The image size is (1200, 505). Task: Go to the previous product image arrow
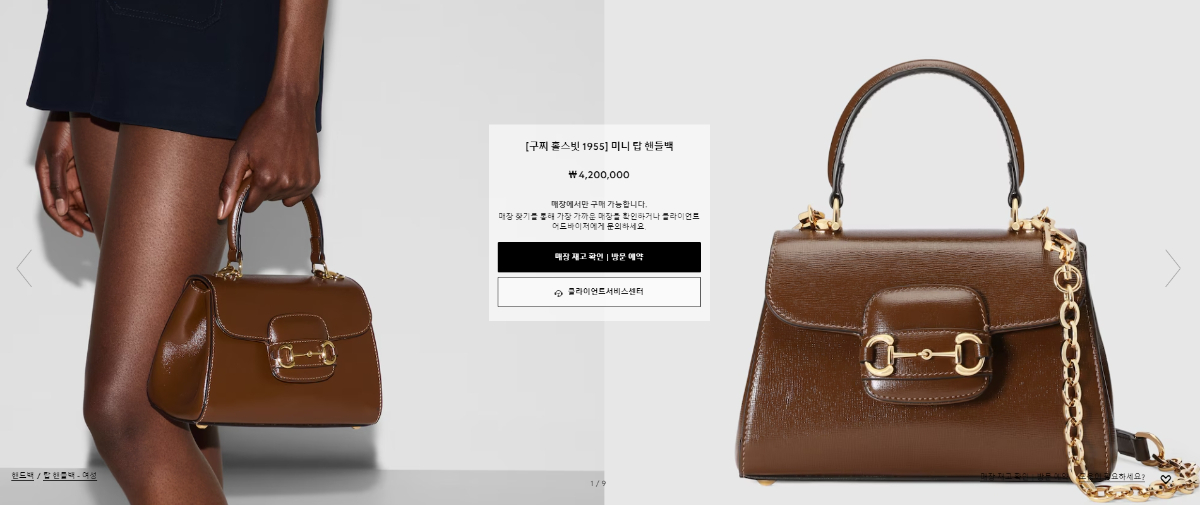point(24,268)
